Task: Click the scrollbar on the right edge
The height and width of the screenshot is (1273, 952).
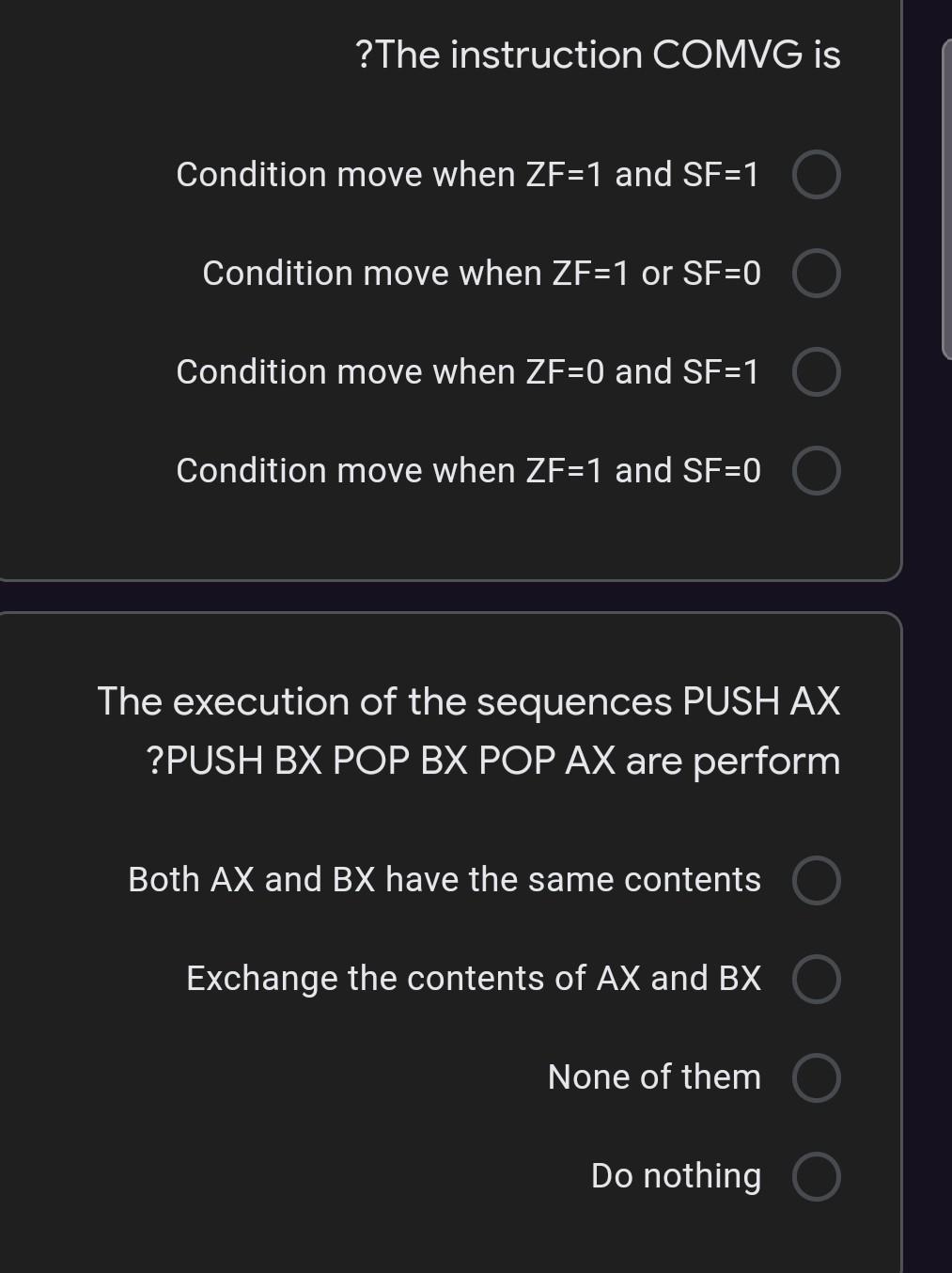Action: click(945, 197)
